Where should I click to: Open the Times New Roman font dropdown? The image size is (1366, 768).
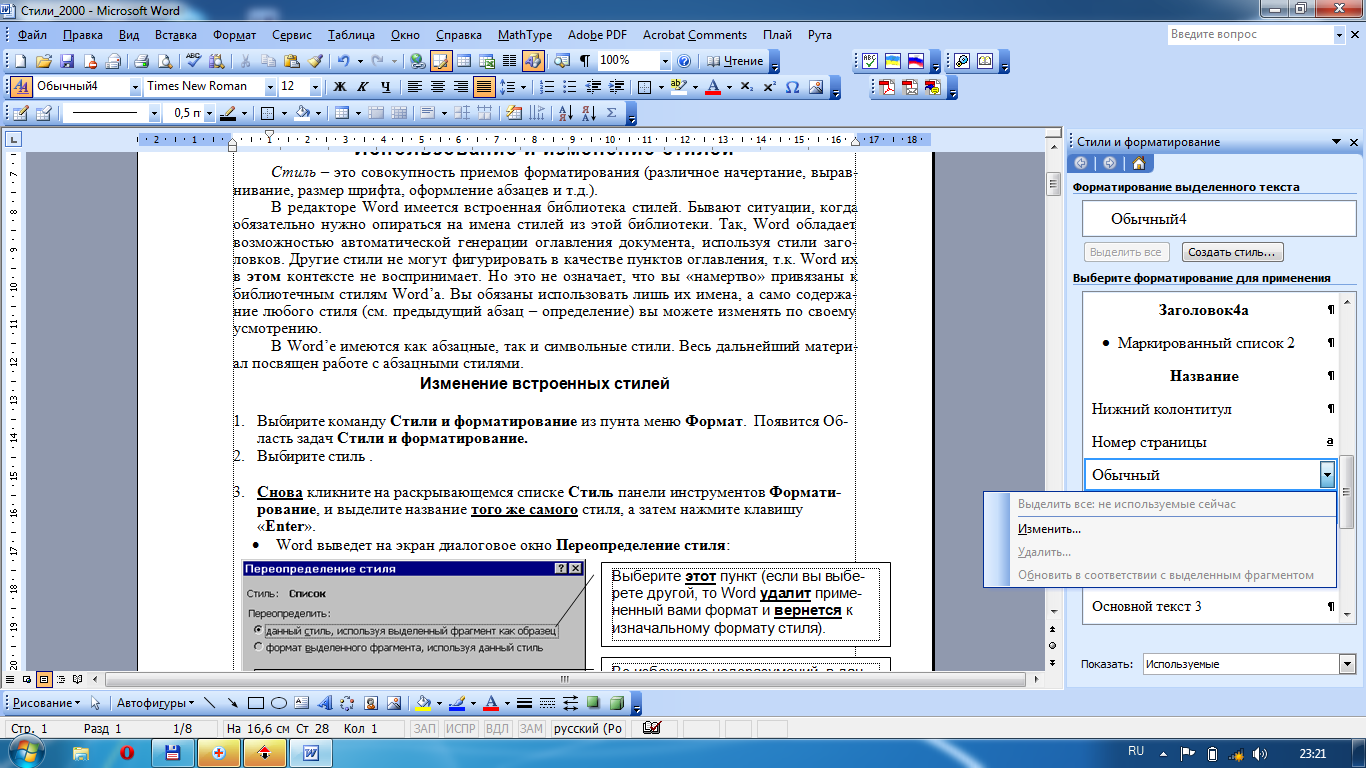270,87
